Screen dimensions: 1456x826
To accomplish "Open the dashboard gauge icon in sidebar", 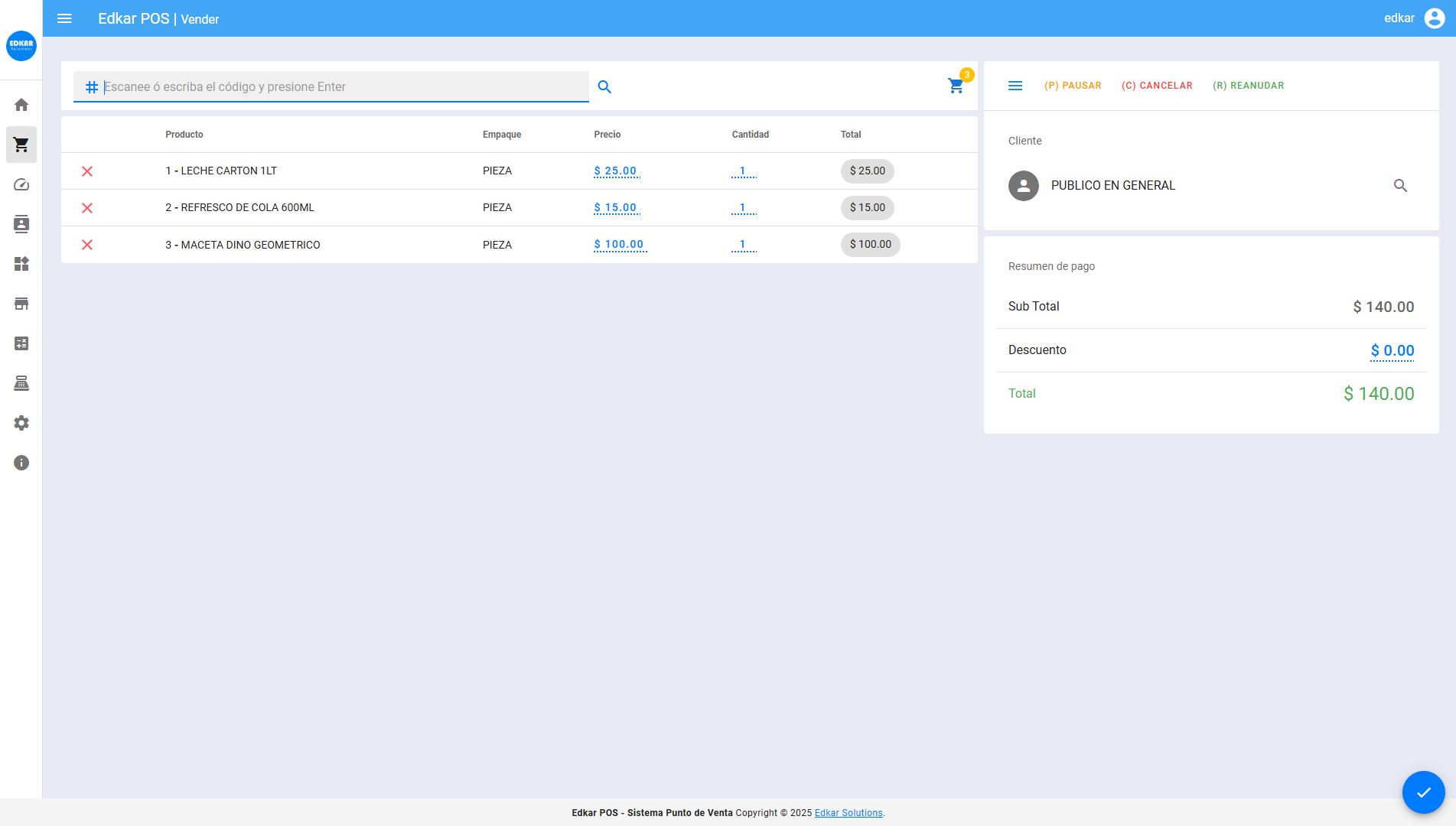I will tap(21, 184).
